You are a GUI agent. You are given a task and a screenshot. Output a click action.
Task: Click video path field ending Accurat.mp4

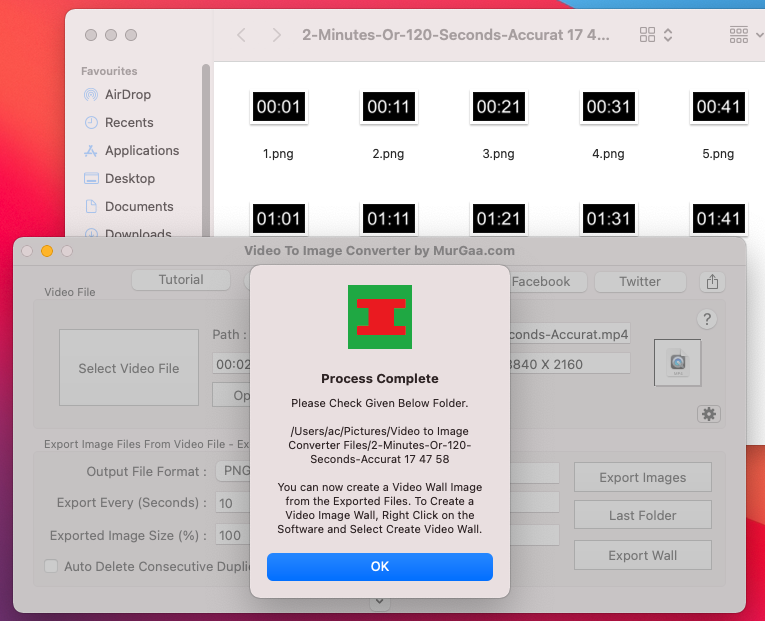(569, 334)
